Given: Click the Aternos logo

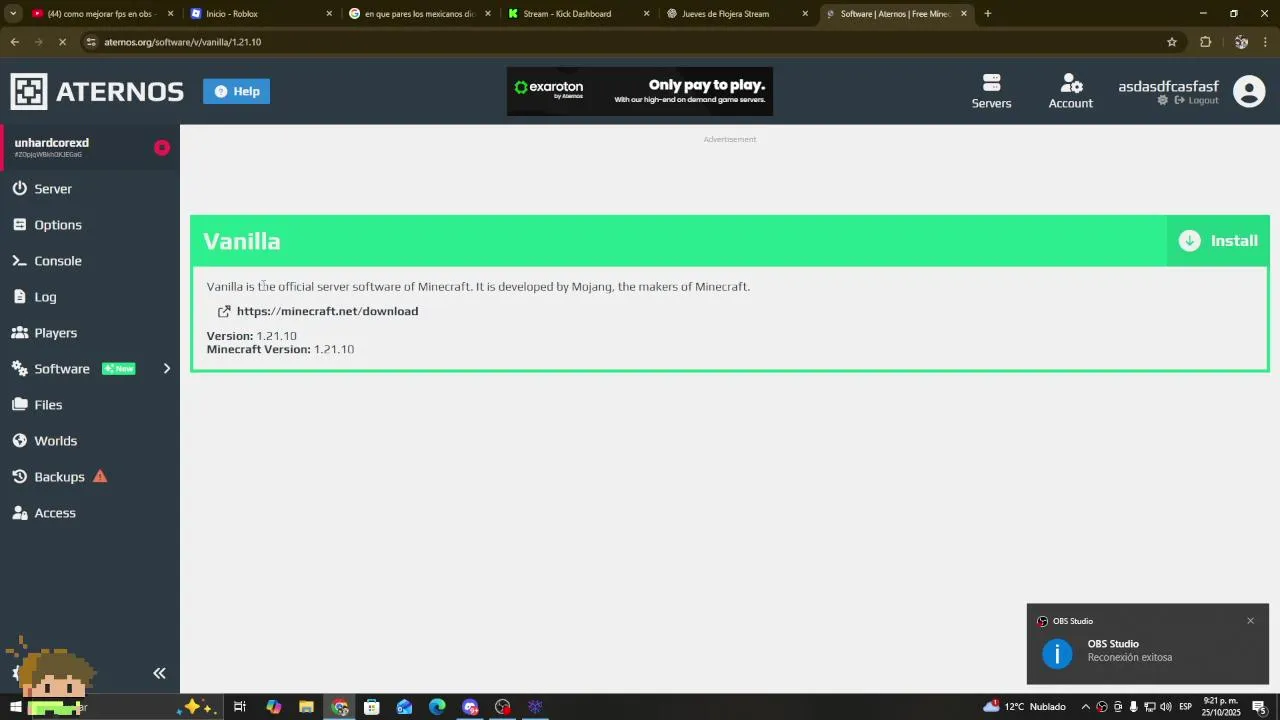Looking at the screenshot, I should [97, 91].
